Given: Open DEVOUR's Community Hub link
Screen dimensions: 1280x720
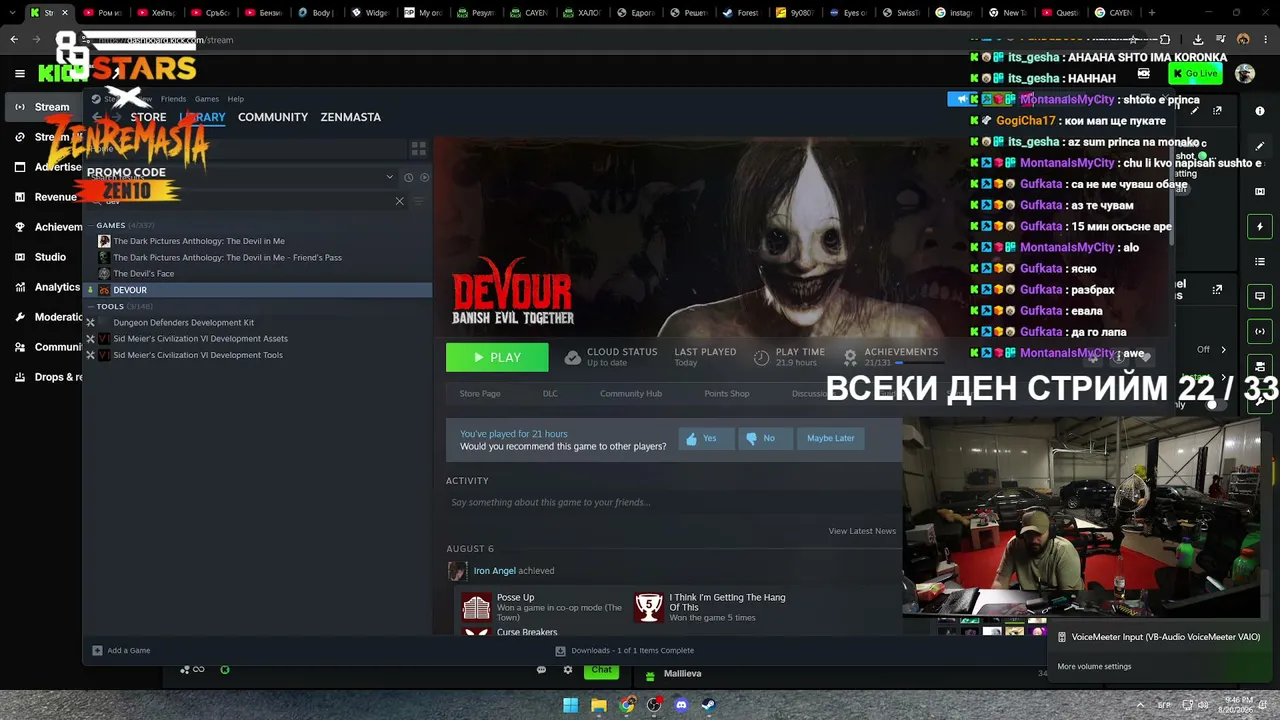Looking at the screenshot, I should pos(631,394).
